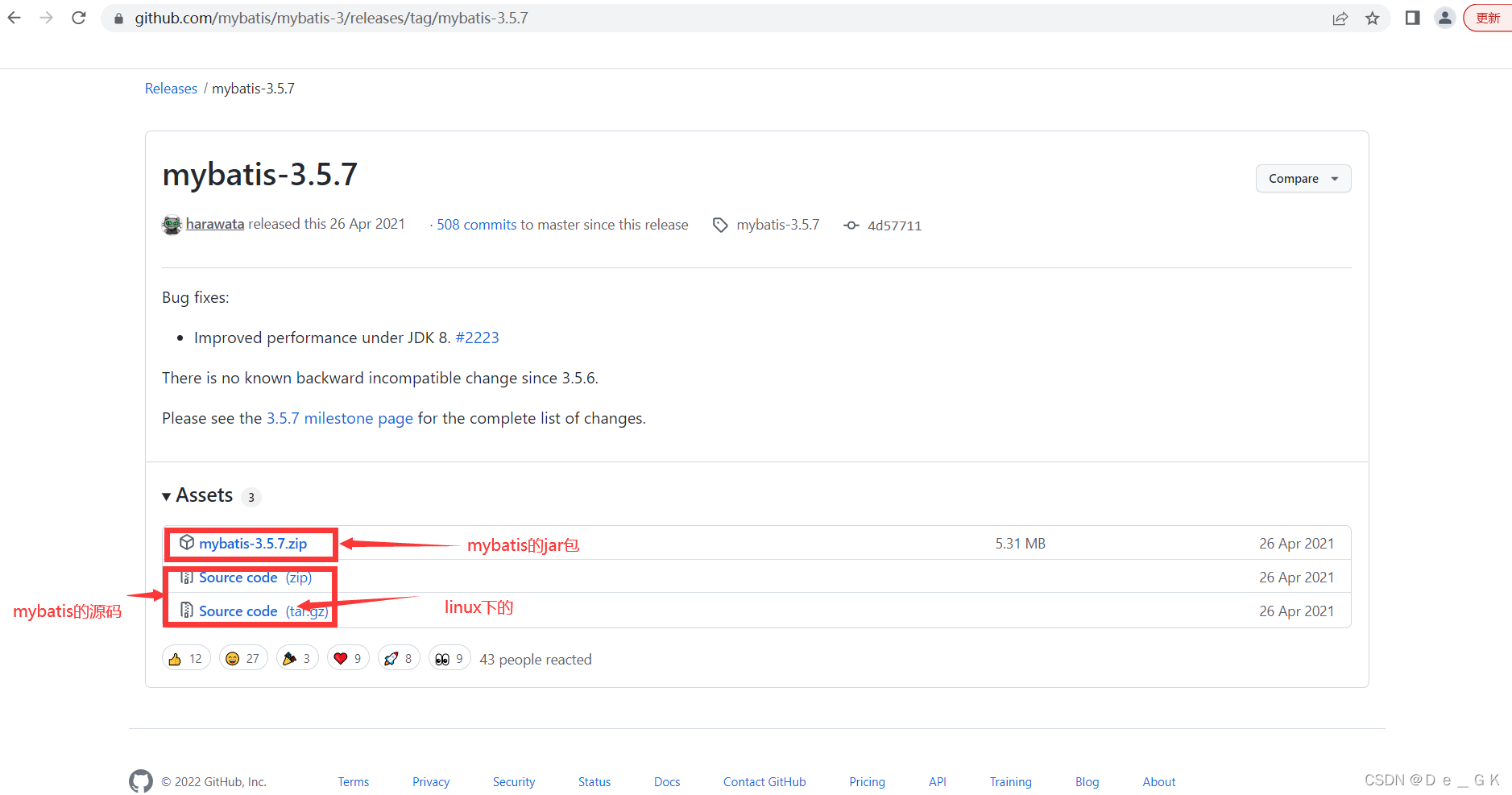Viewport: 1512px width, 795px height.
Task: Open the browser profile avatar
Action: pyautogui.click(x=1445, y=18)
